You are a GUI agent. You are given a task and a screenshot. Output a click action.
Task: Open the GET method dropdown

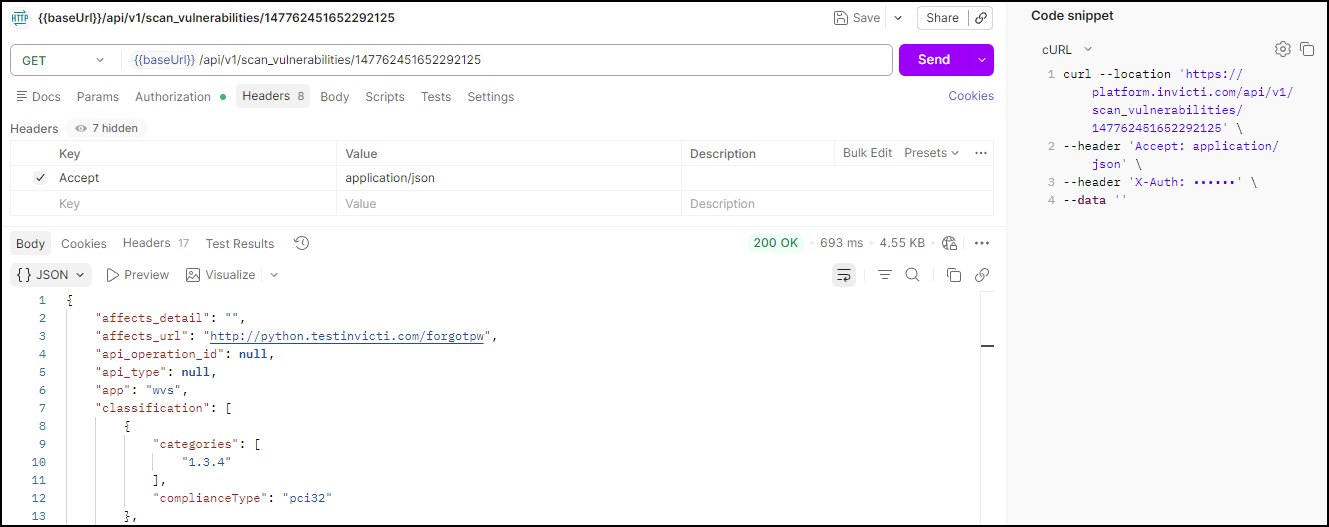coord(64,60)
